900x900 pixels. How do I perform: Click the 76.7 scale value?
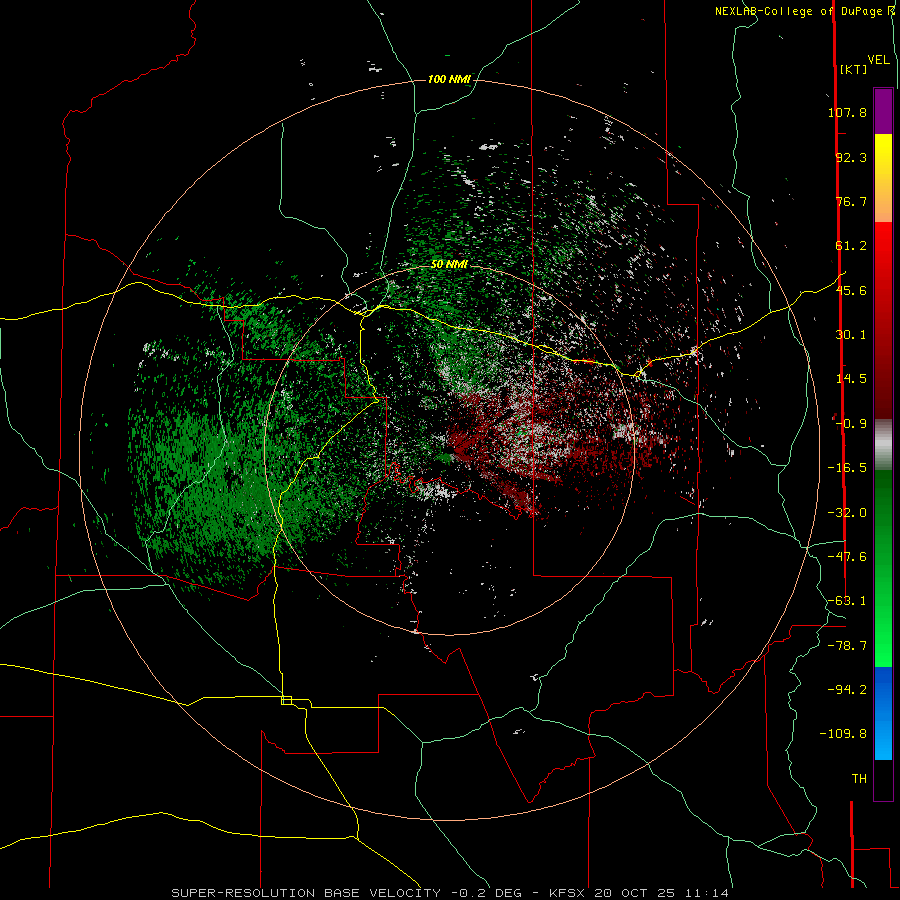[x=851, y=201]
